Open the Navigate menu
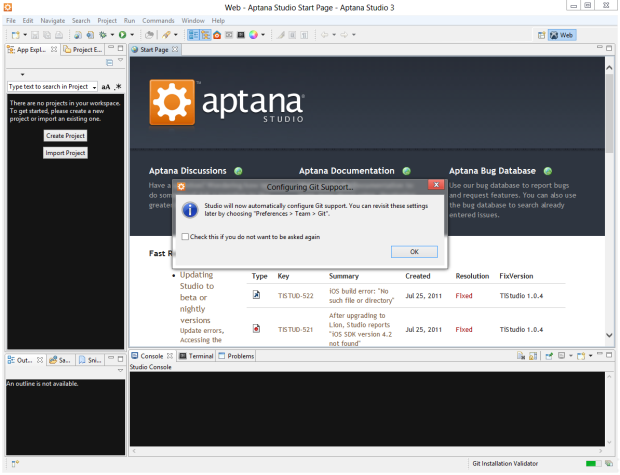This screenshot has width=620, height=475. point(53,21)
